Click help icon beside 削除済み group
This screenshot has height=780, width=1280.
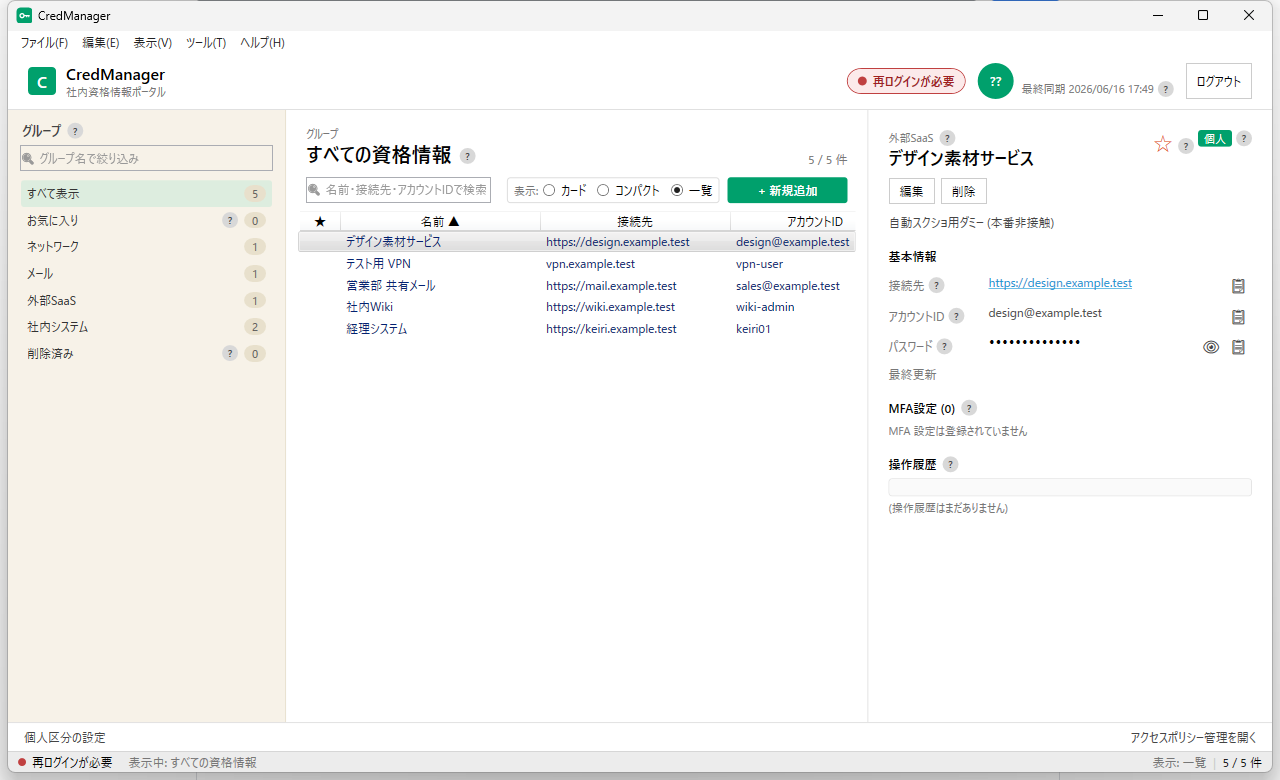click(x=230, y=353)
